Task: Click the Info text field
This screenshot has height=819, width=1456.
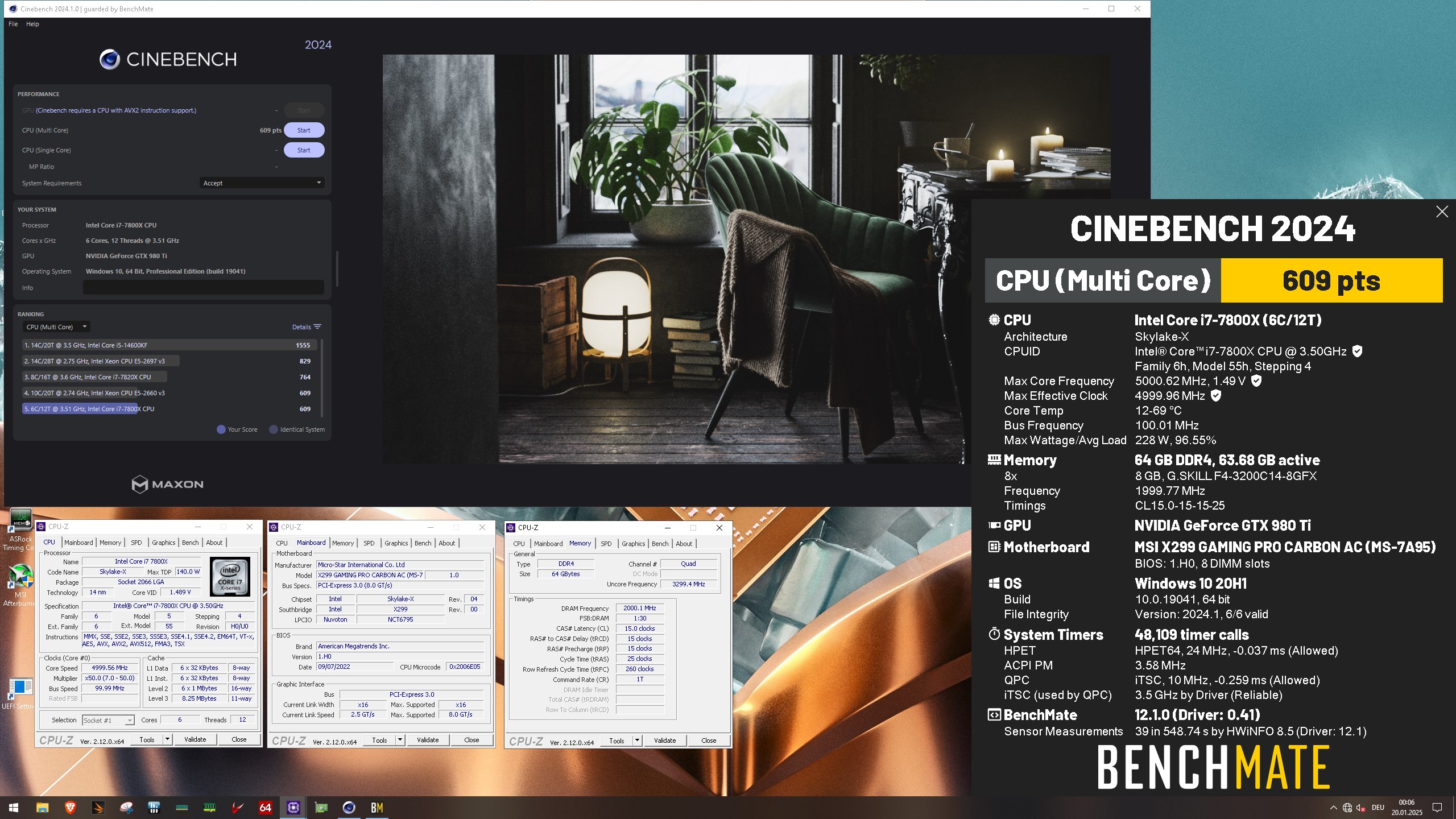Action: (204, 287)
